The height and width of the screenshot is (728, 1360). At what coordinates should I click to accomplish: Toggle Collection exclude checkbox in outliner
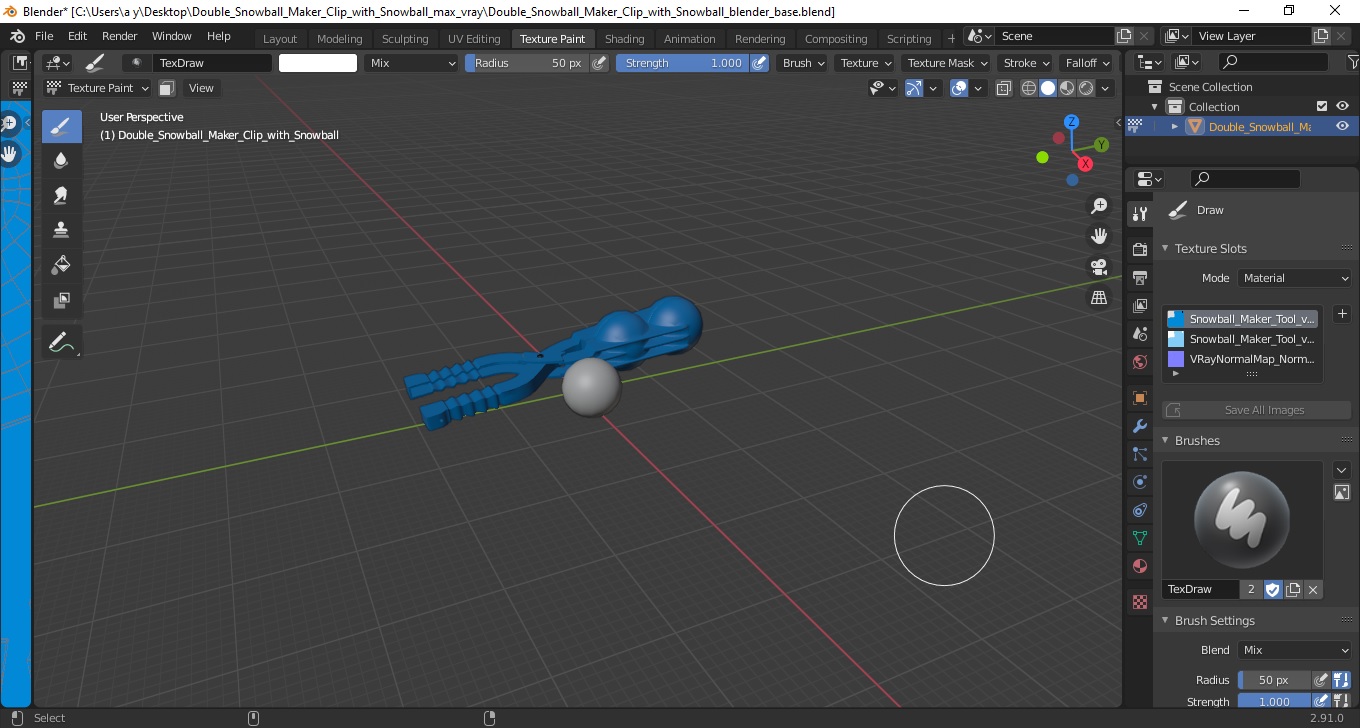tap(1322, 107)
